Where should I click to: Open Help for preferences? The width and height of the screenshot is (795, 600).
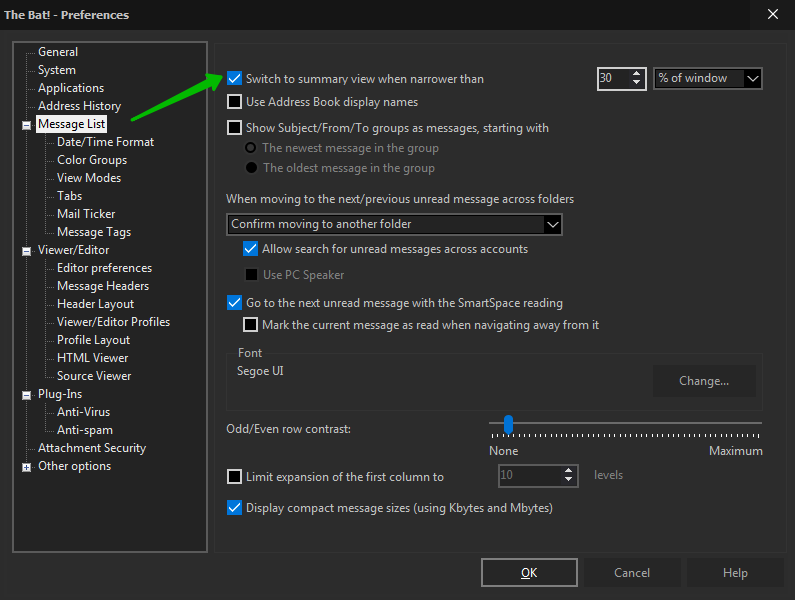735,573
